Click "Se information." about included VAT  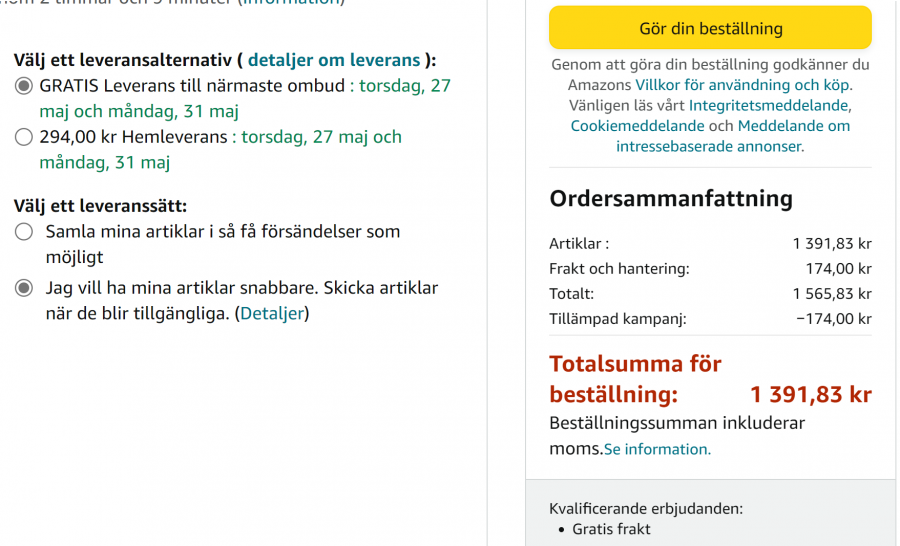tap(657, 450)
